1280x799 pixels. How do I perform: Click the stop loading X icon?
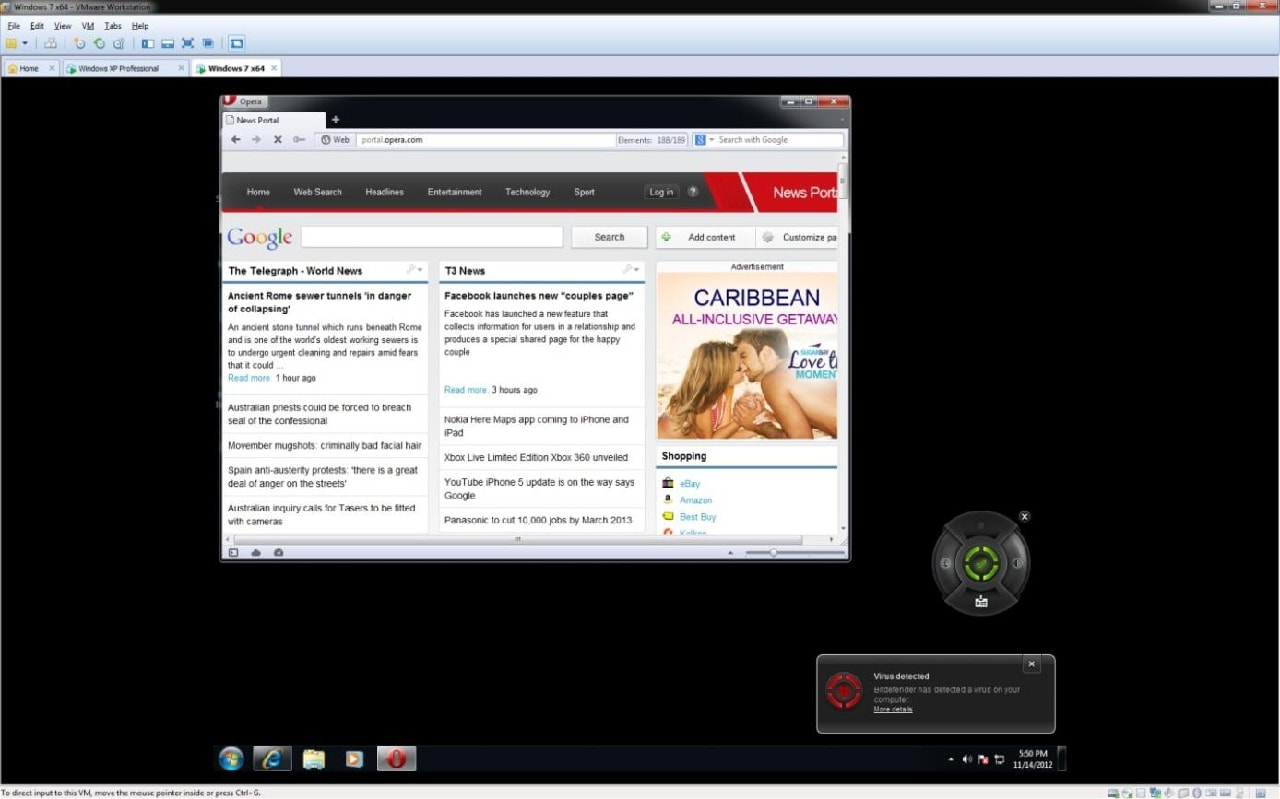278,140
